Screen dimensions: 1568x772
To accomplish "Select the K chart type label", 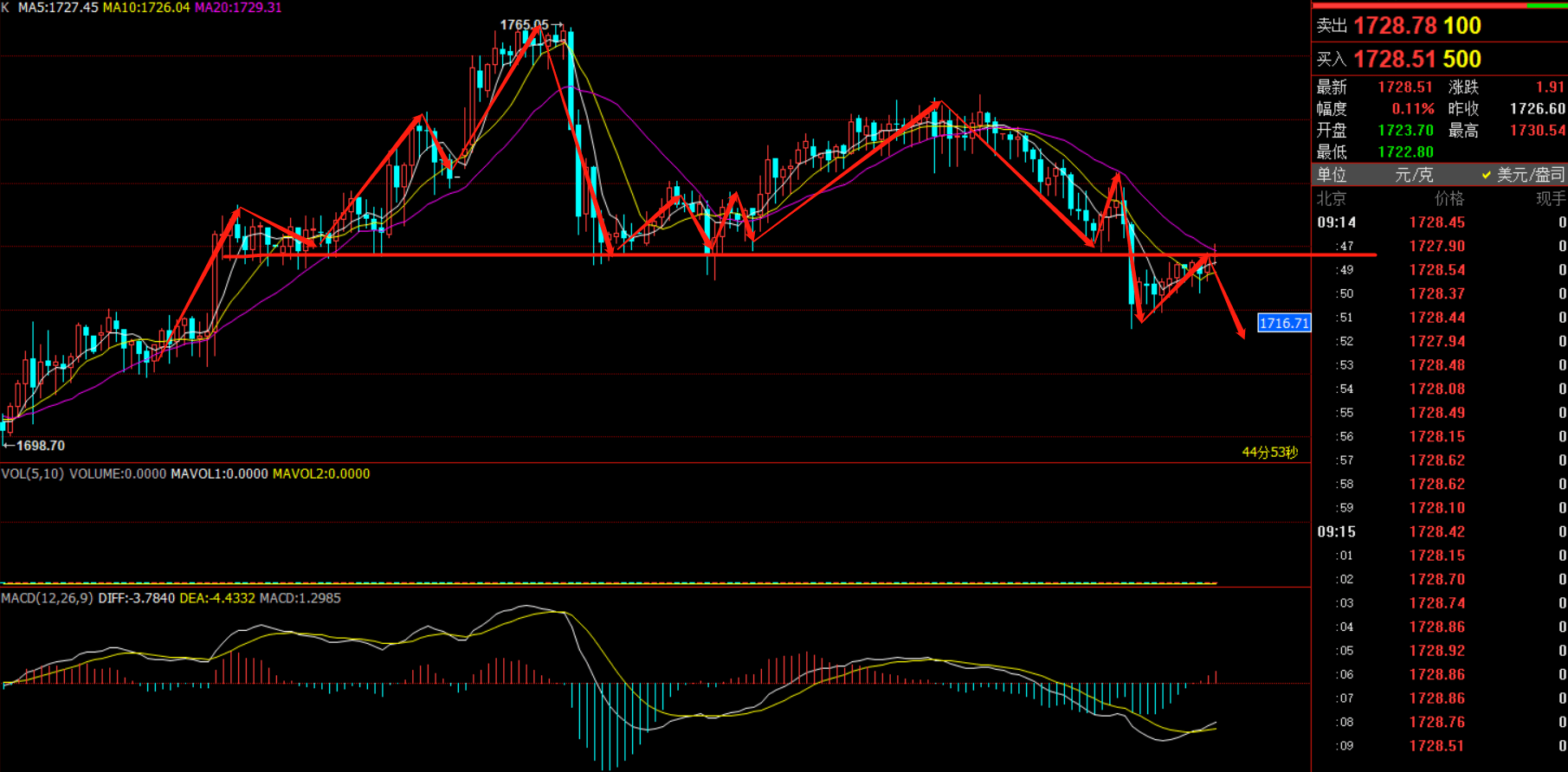I will coord(5,7).
